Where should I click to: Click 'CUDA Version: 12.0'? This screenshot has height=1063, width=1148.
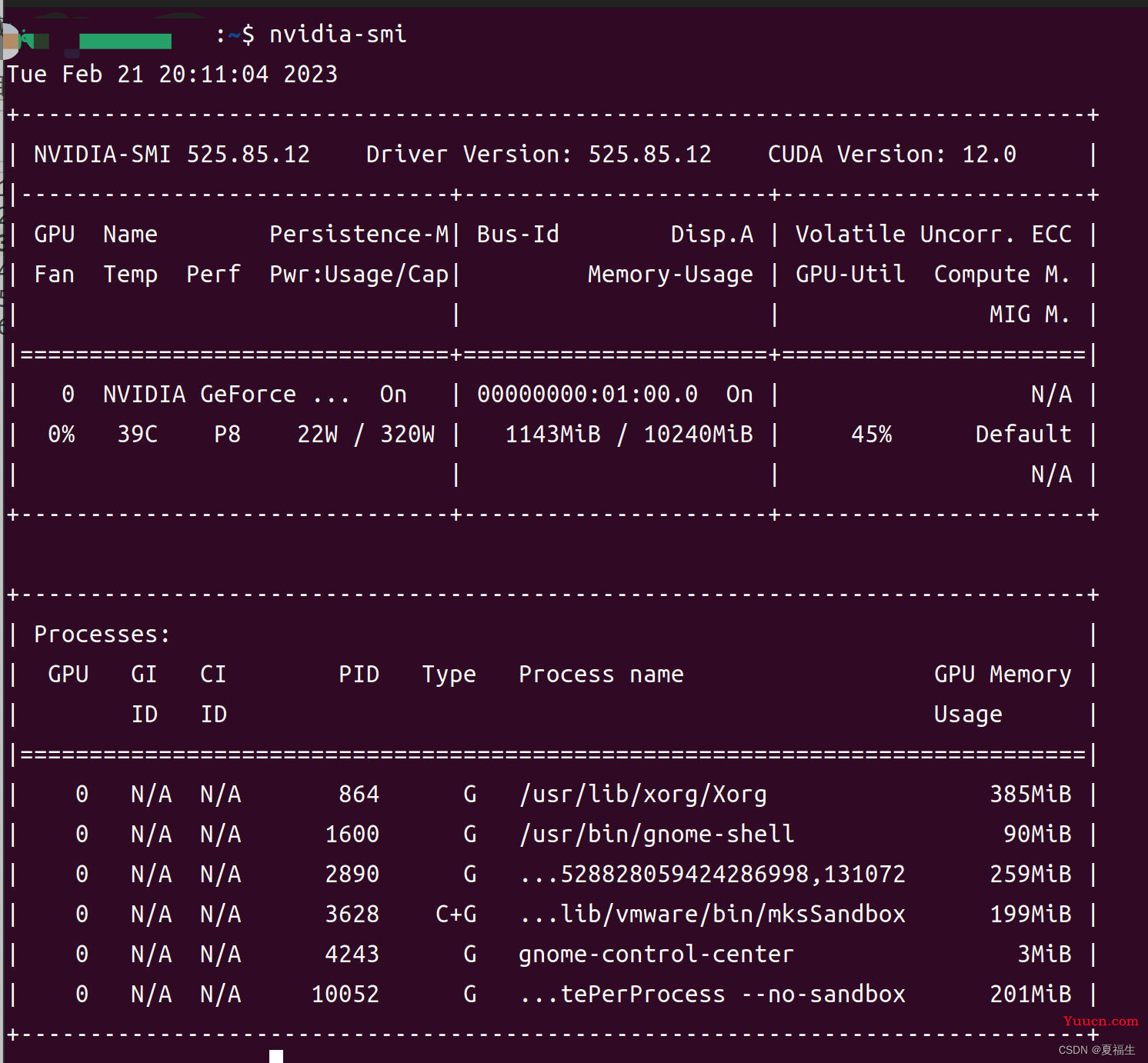[x=892, y=154]
